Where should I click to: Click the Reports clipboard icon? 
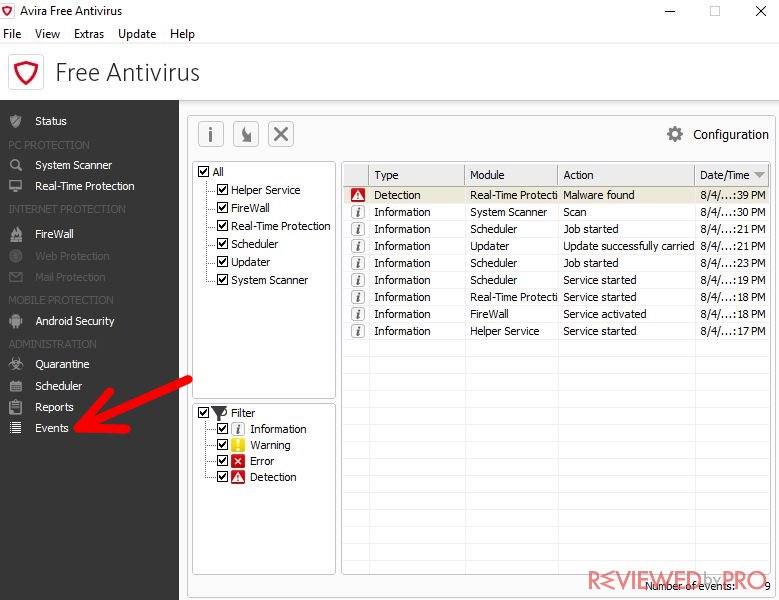tap(16, 407)
